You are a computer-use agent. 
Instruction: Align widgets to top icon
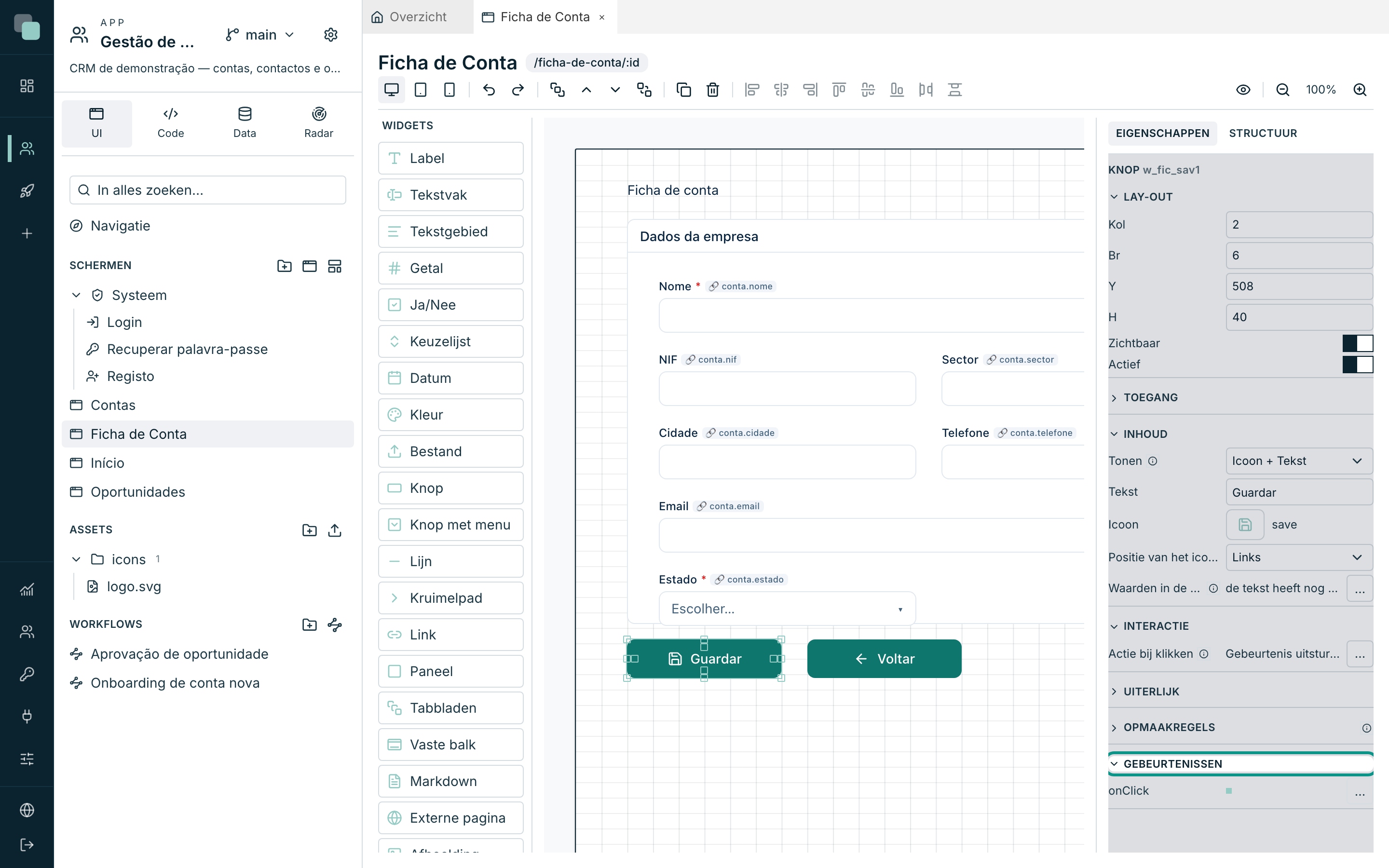click(x=839, y=90)
